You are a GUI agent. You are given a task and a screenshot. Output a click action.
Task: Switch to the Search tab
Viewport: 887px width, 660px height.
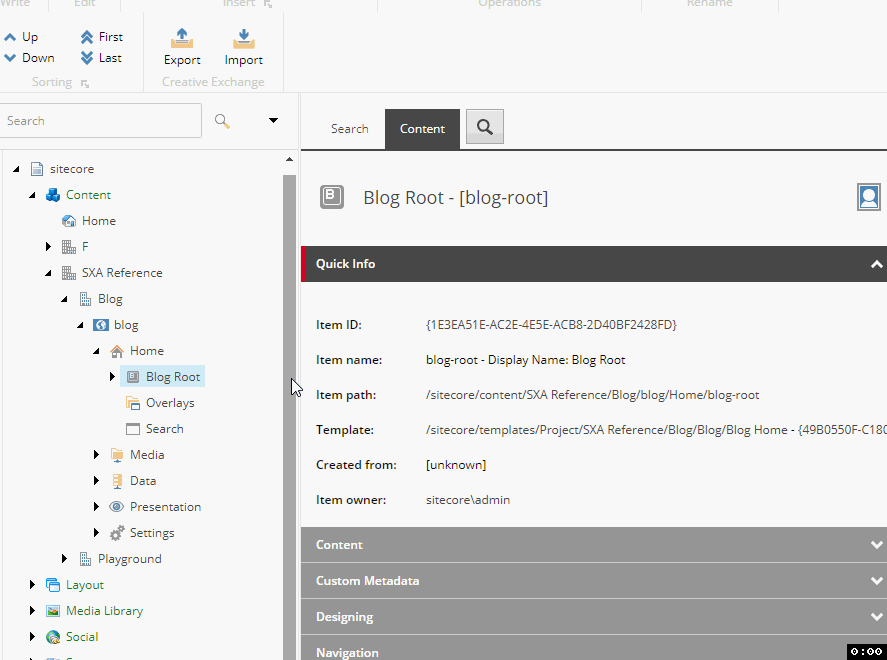coord(349,128)
